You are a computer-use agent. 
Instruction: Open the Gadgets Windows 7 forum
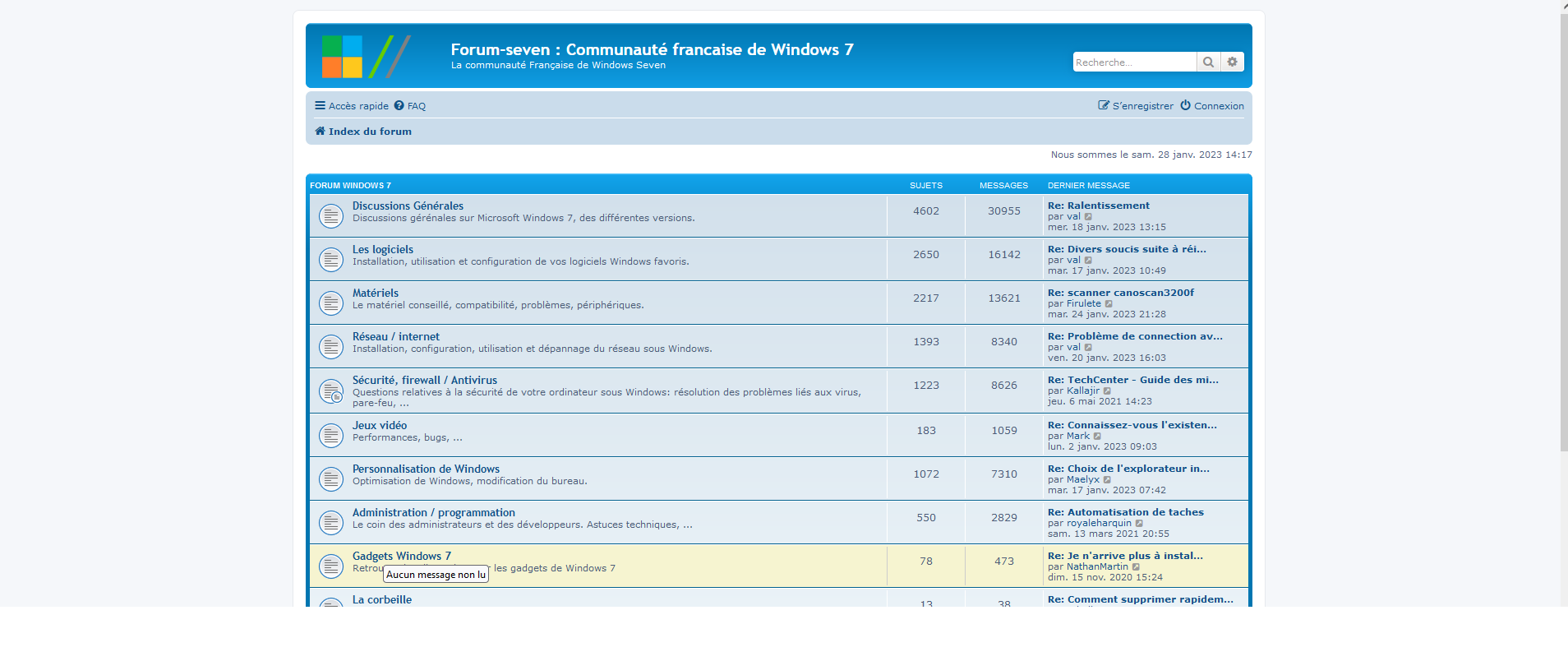pos(402,557)
